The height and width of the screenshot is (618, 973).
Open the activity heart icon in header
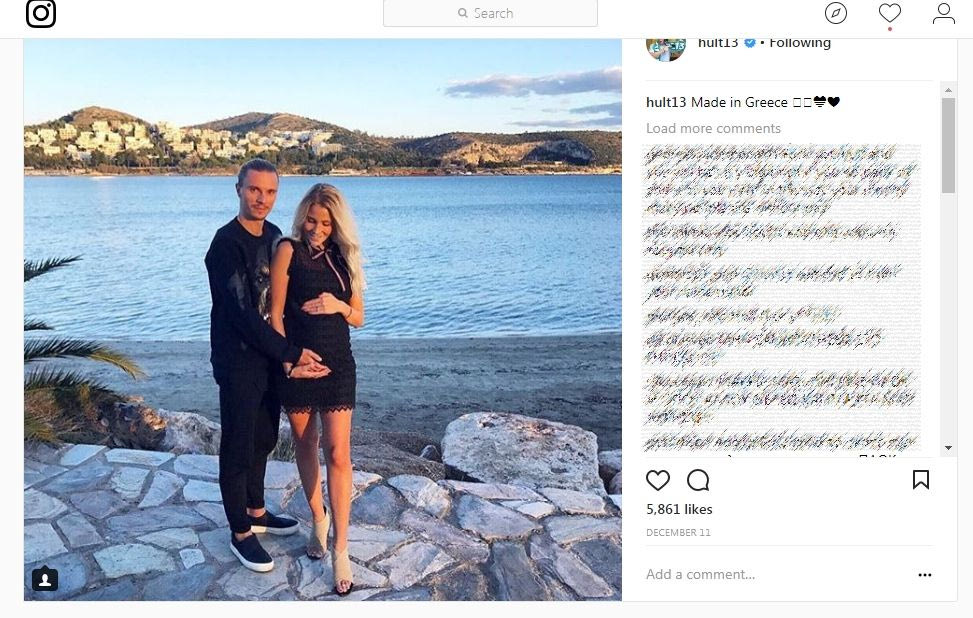(890, 13)
